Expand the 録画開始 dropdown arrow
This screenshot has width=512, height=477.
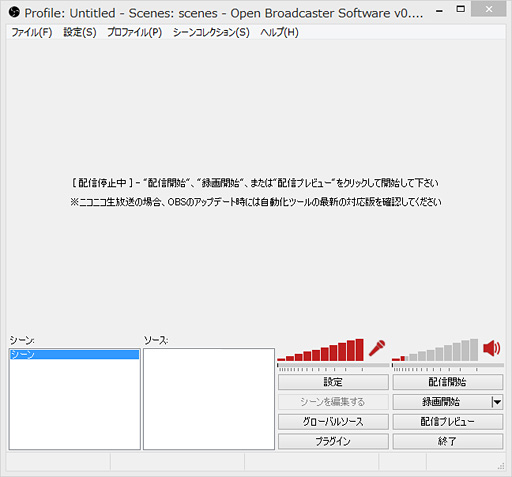(497, 402)
